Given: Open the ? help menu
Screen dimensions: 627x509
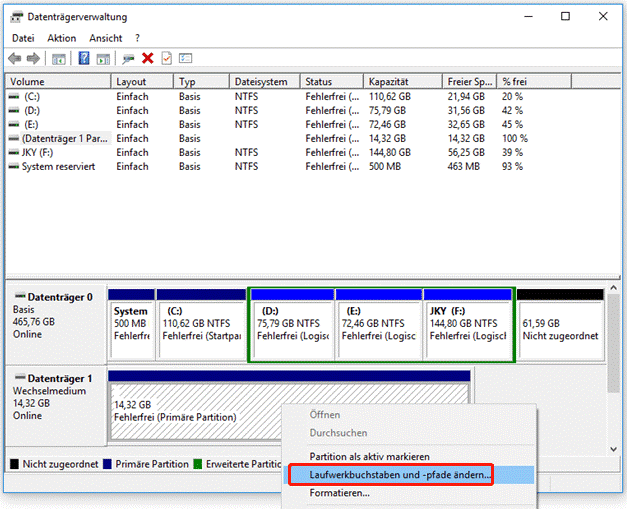Looking at the screenshot, I should click(137, 38).
